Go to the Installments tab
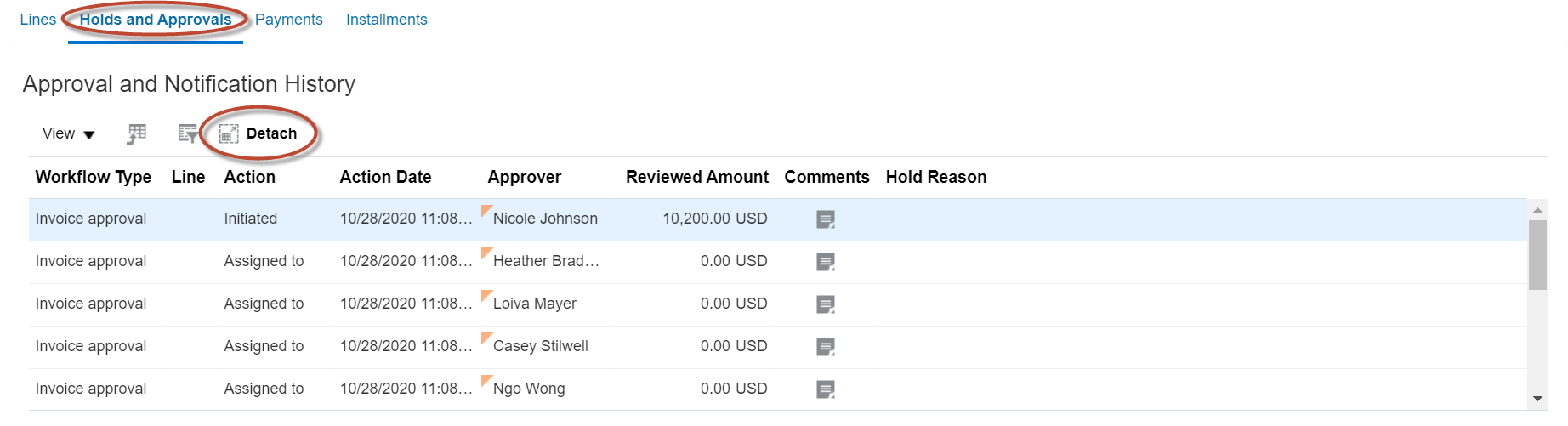Viewport: 1568px width, 426px height. (x=386, y=20)
